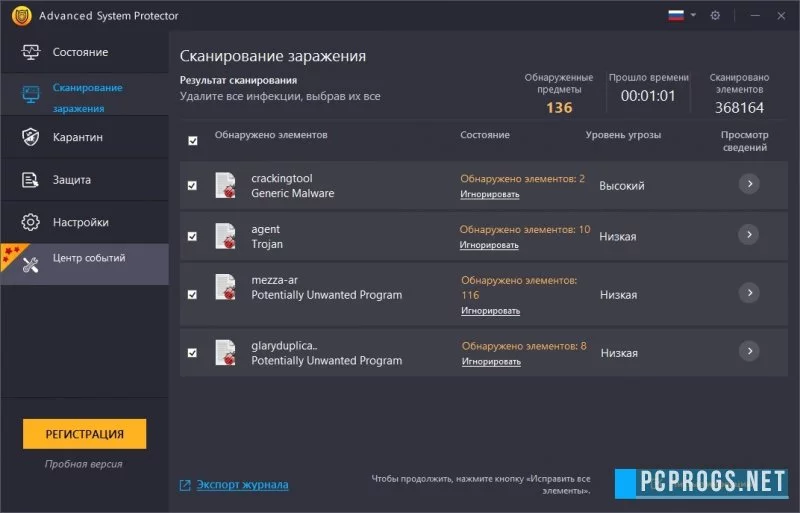Open language dropdown arrow next to flag
Screen dimensions: 800x513
click(693, 15)
